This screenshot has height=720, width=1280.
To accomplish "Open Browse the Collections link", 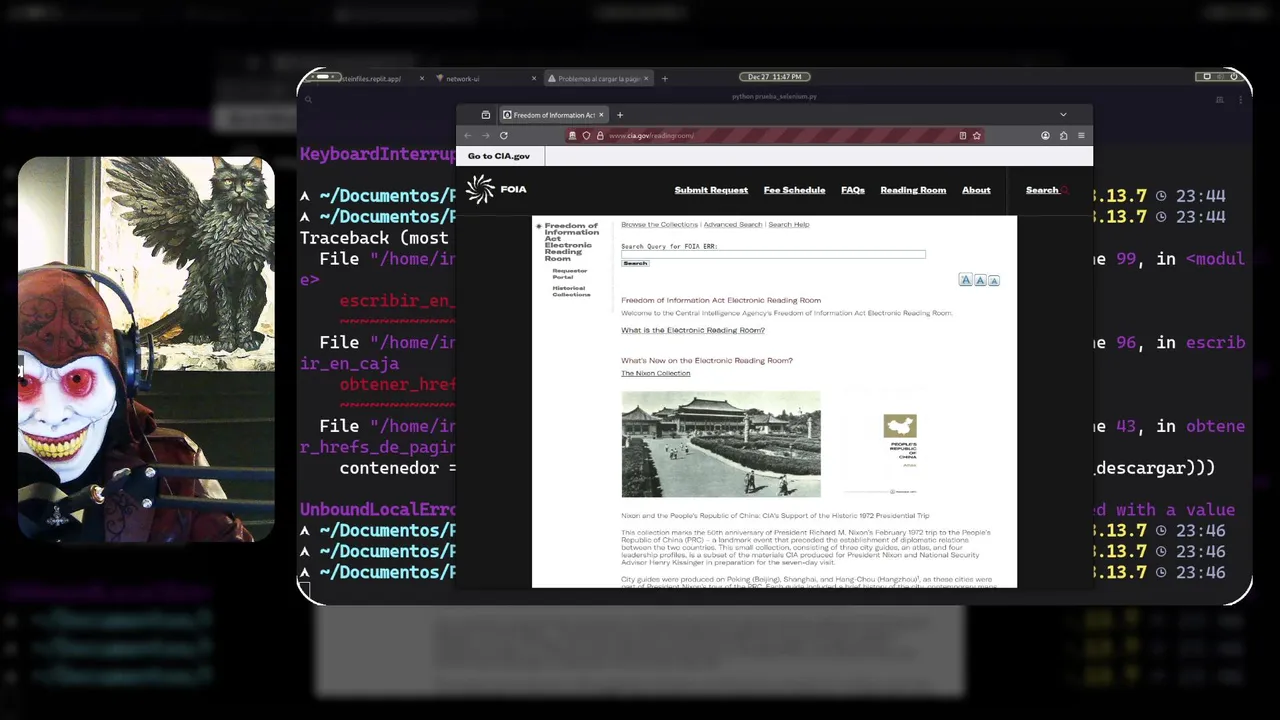I will coord(659,225).
